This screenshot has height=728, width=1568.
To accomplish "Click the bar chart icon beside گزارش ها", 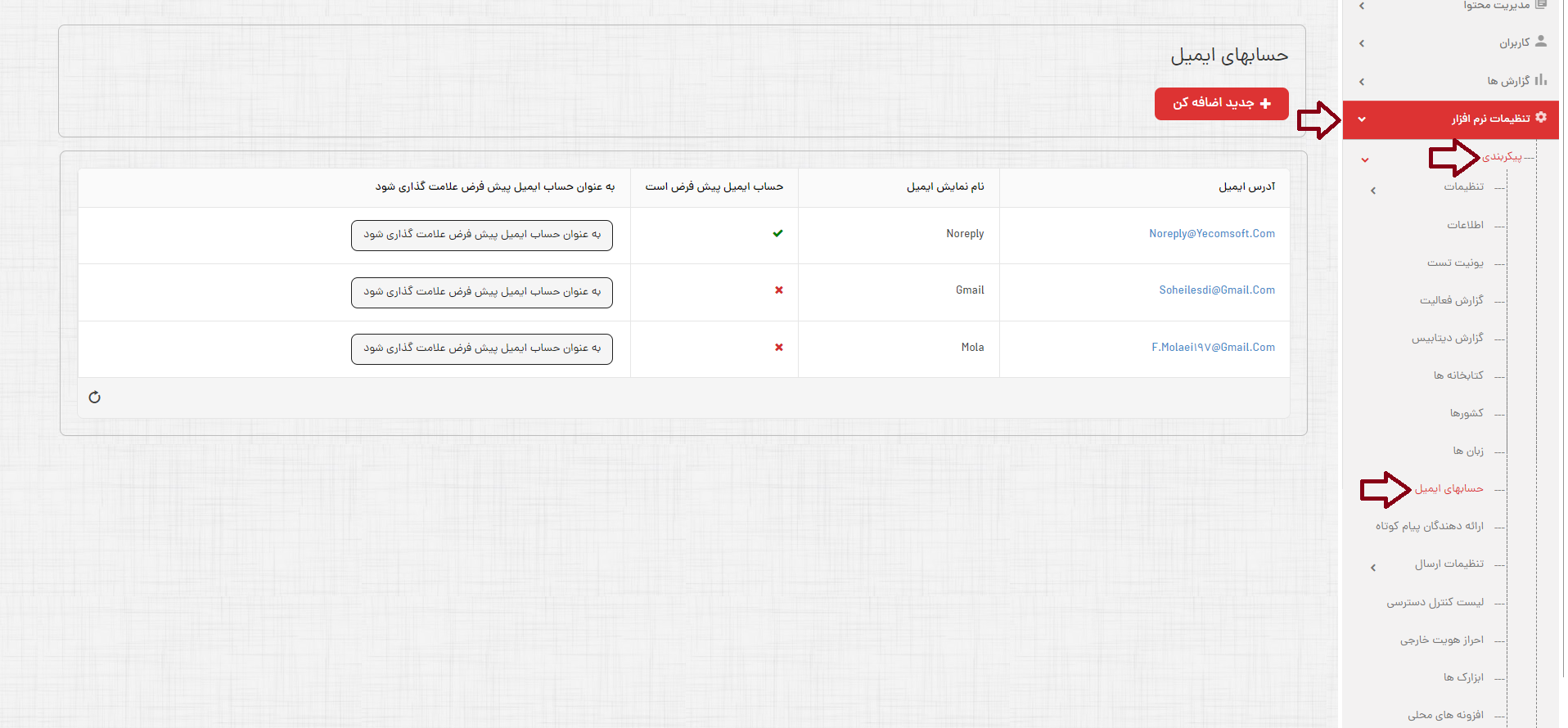I will 1541,80.
